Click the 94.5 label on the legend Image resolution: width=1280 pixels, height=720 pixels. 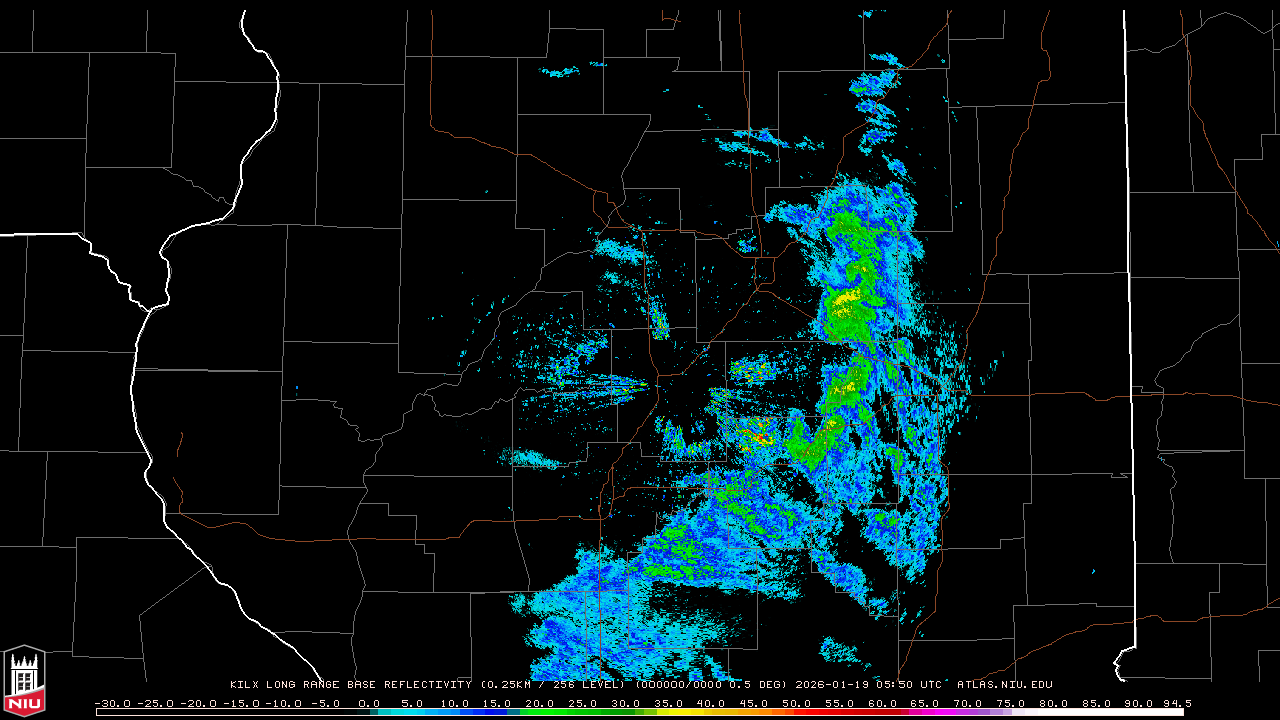pos(1176,703)
